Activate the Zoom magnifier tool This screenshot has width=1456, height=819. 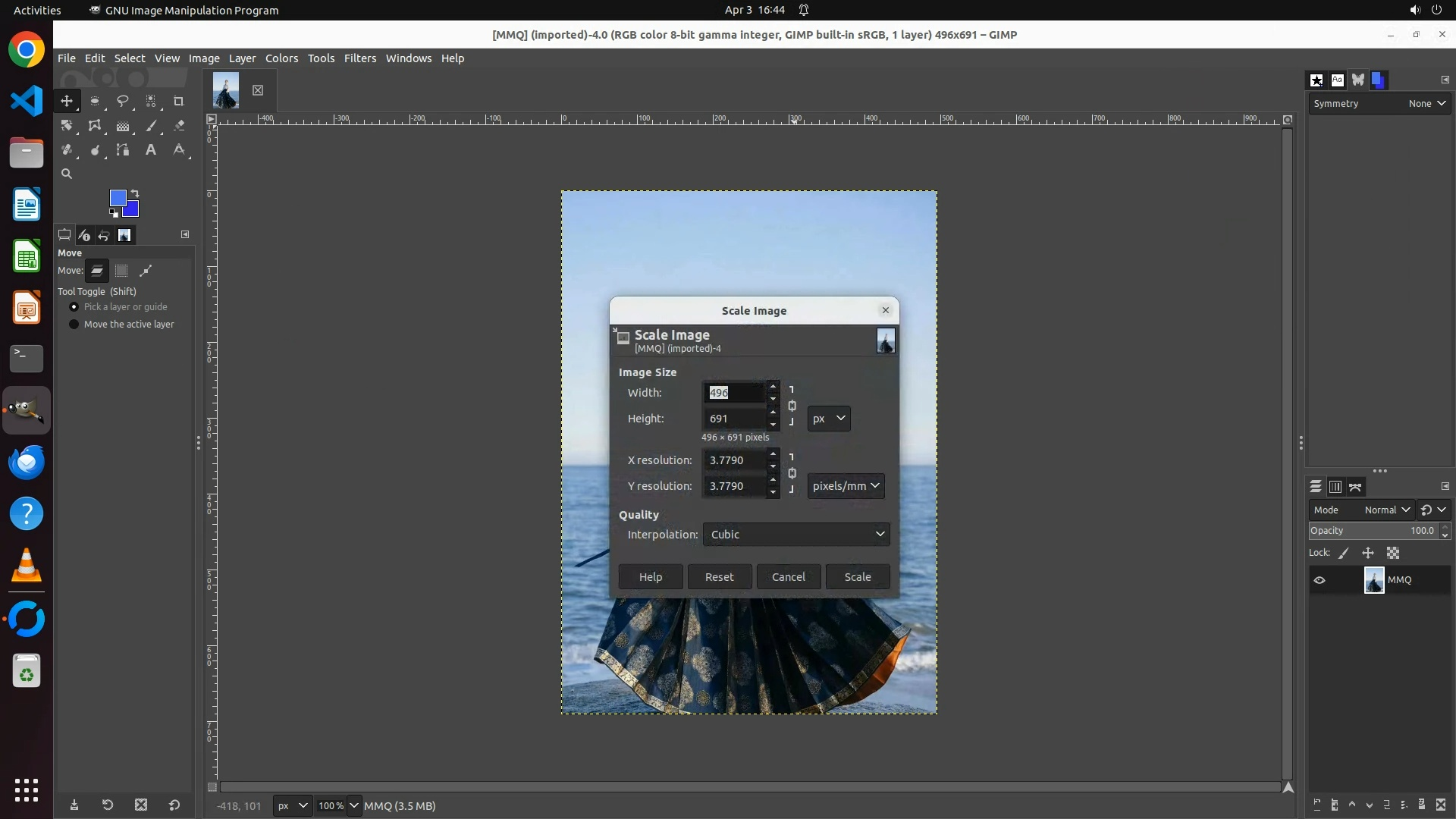[x=67, y=174]
